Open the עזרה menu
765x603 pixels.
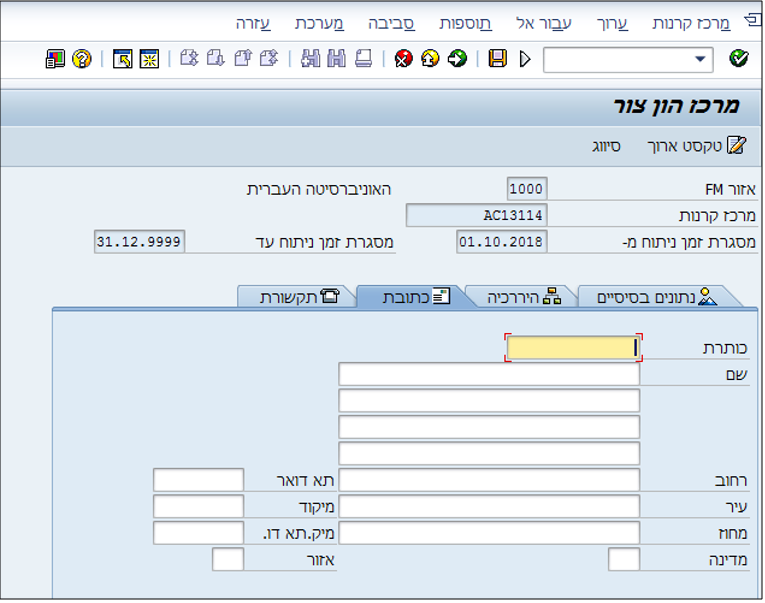pos(253,23)
